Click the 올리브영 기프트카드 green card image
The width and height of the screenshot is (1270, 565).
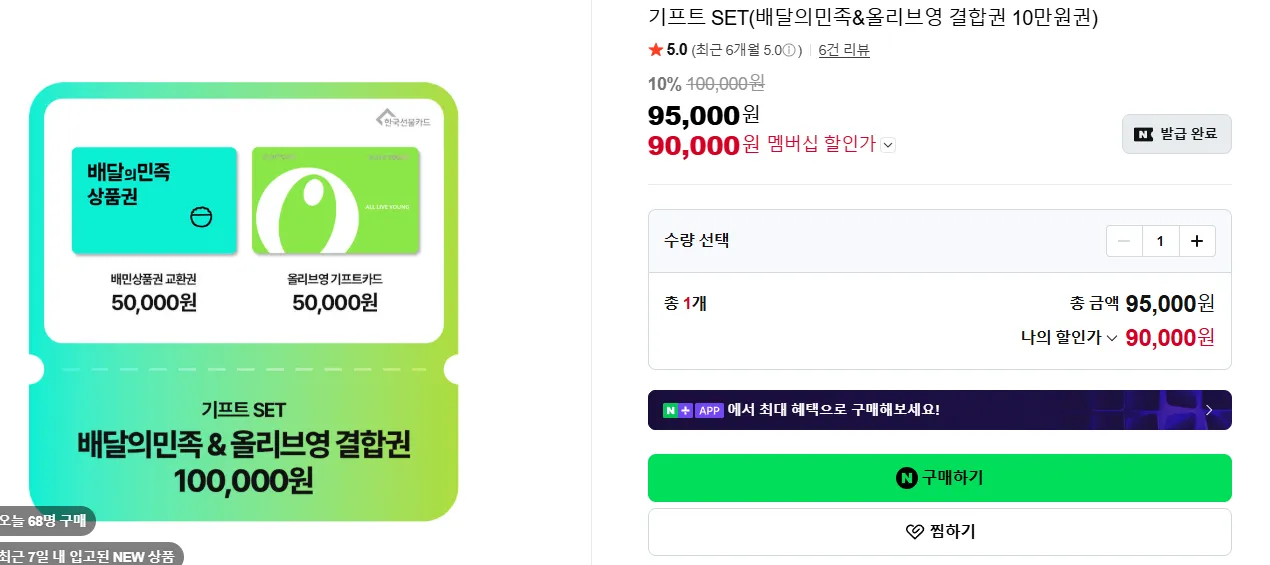tap(335, 200)
